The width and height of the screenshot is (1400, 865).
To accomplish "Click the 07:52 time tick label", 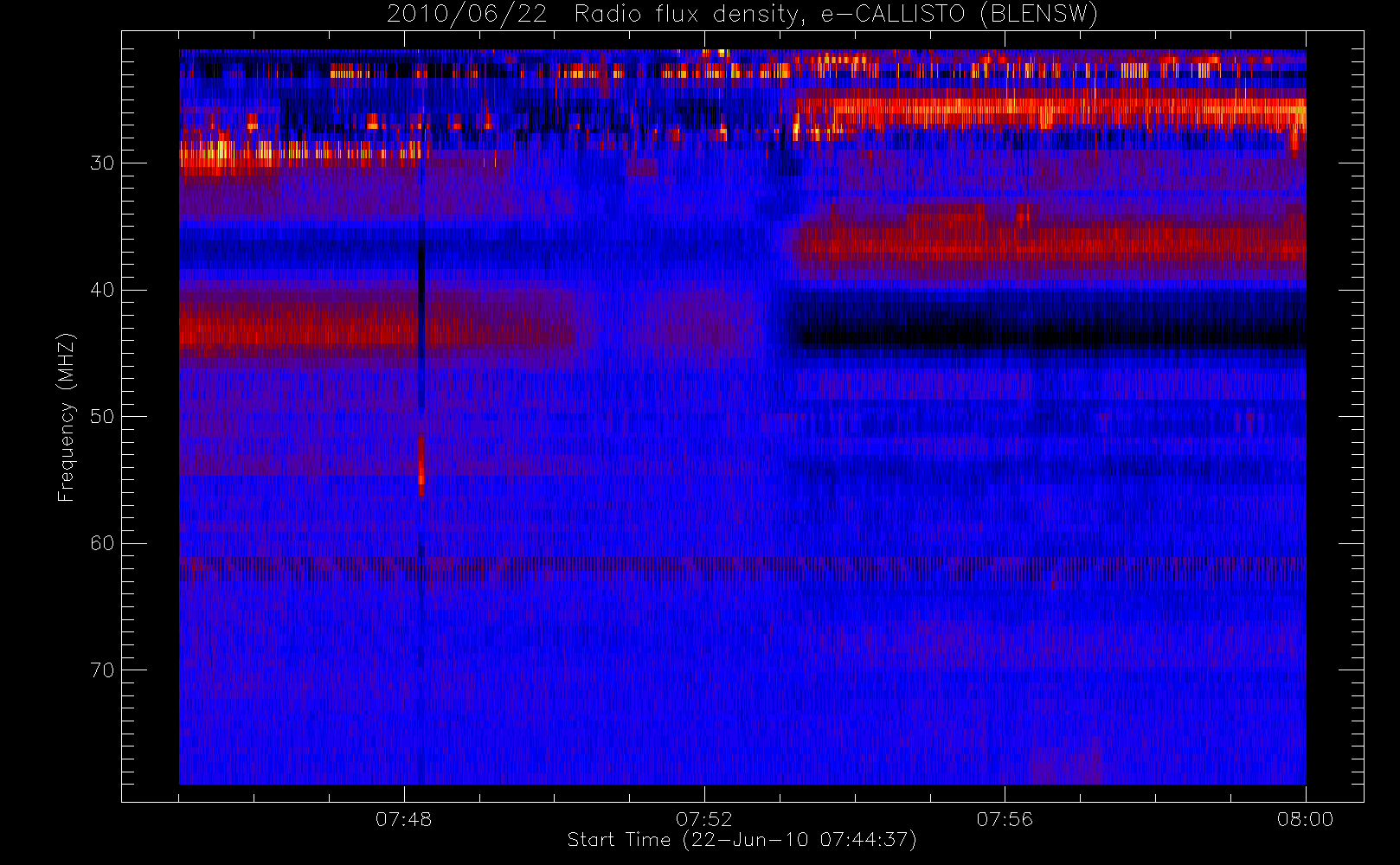I will pos(703,819).
